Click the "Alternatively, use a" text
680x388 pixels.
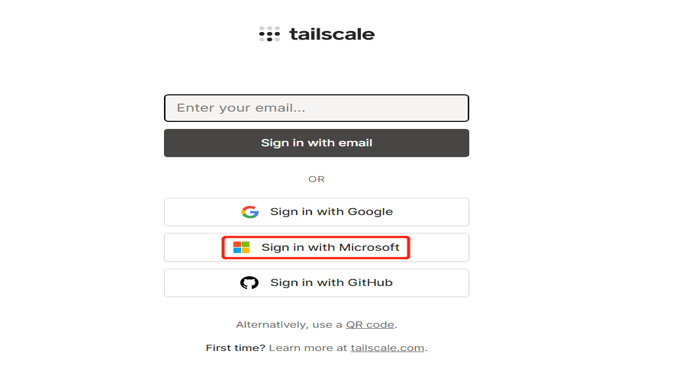pos(289,325)
